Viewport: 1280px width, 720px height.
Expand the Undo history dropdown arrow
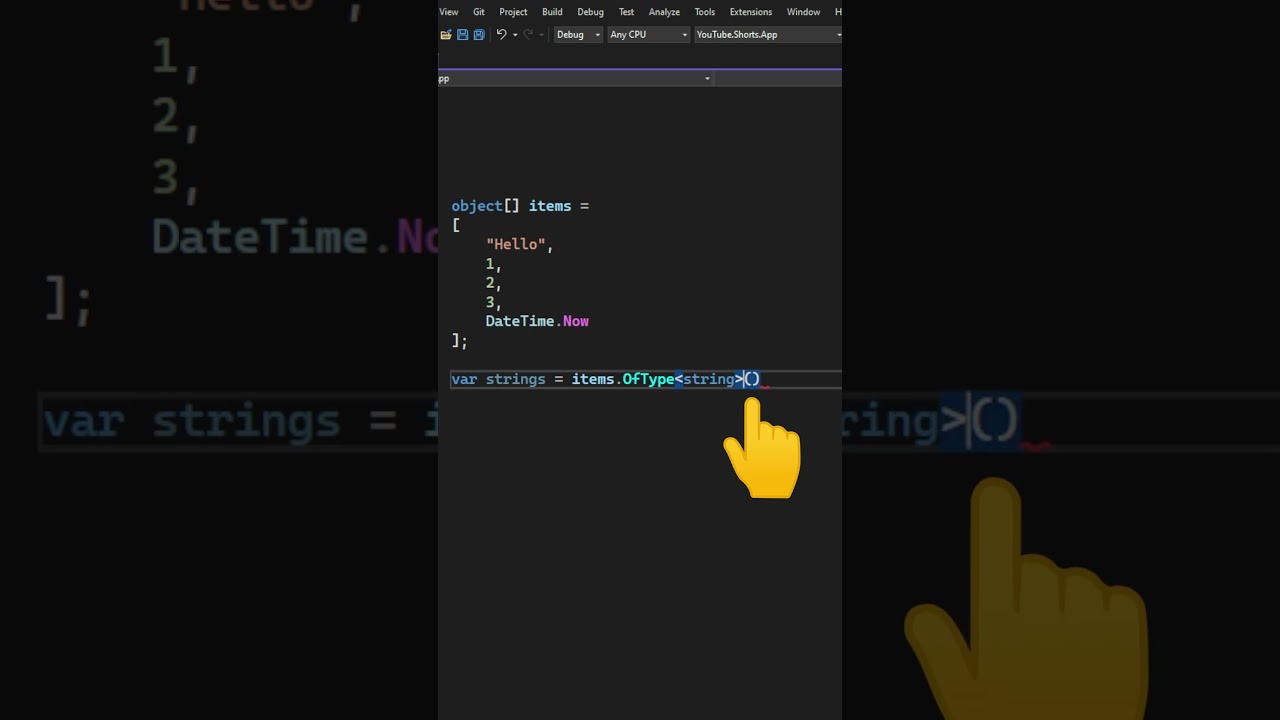pyautogui.click(x=515, y=35)
